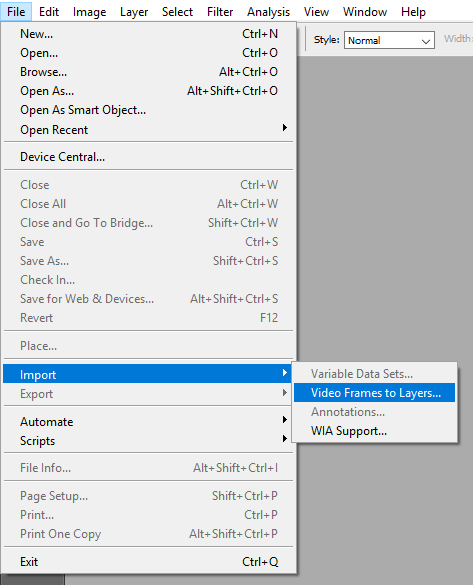Choose New from the File menu
The image size is (473, 585).
tap(148, 34)
